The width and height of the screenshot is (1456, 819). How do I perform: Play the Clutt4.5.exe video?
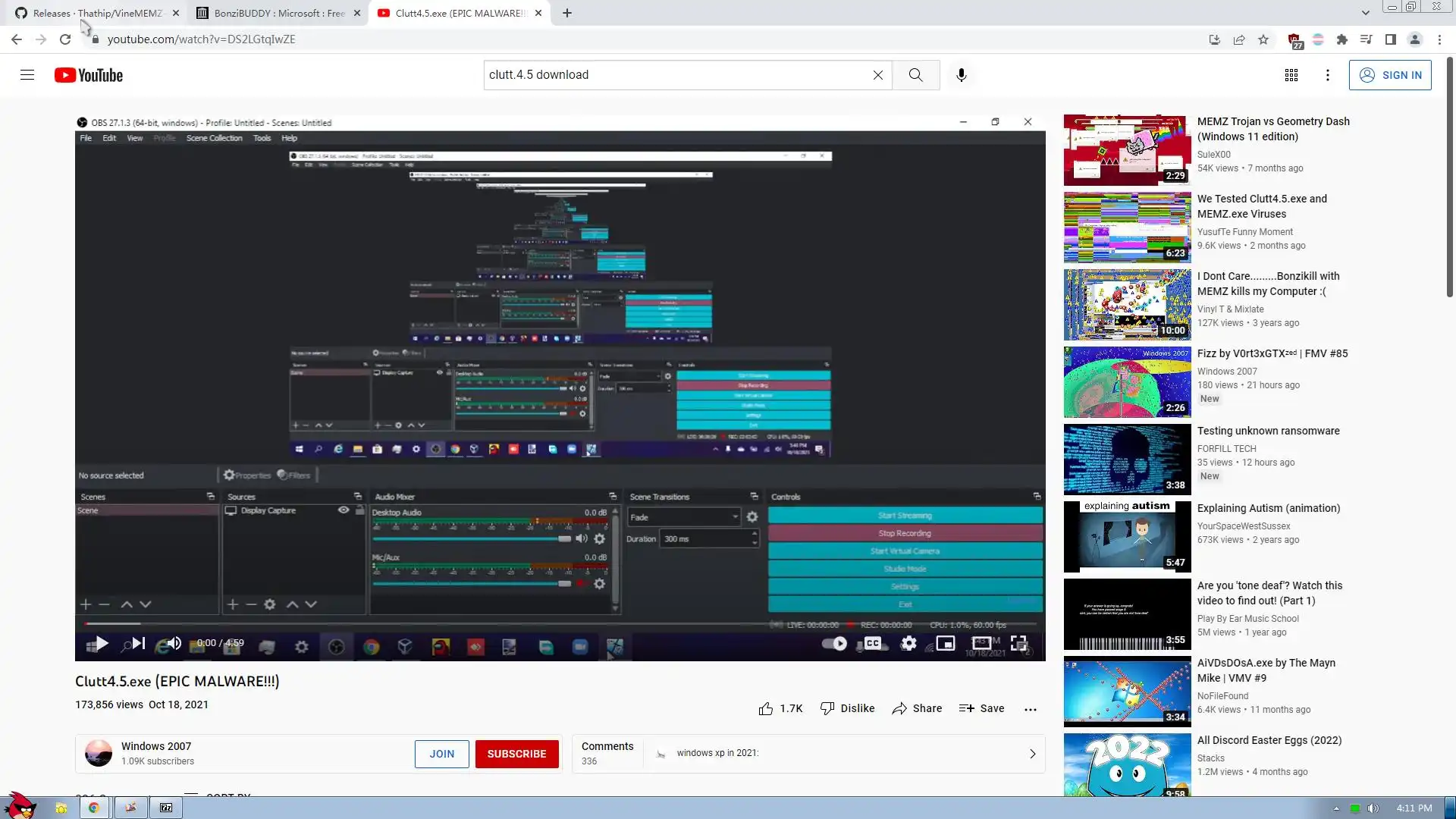click(102, 644)
